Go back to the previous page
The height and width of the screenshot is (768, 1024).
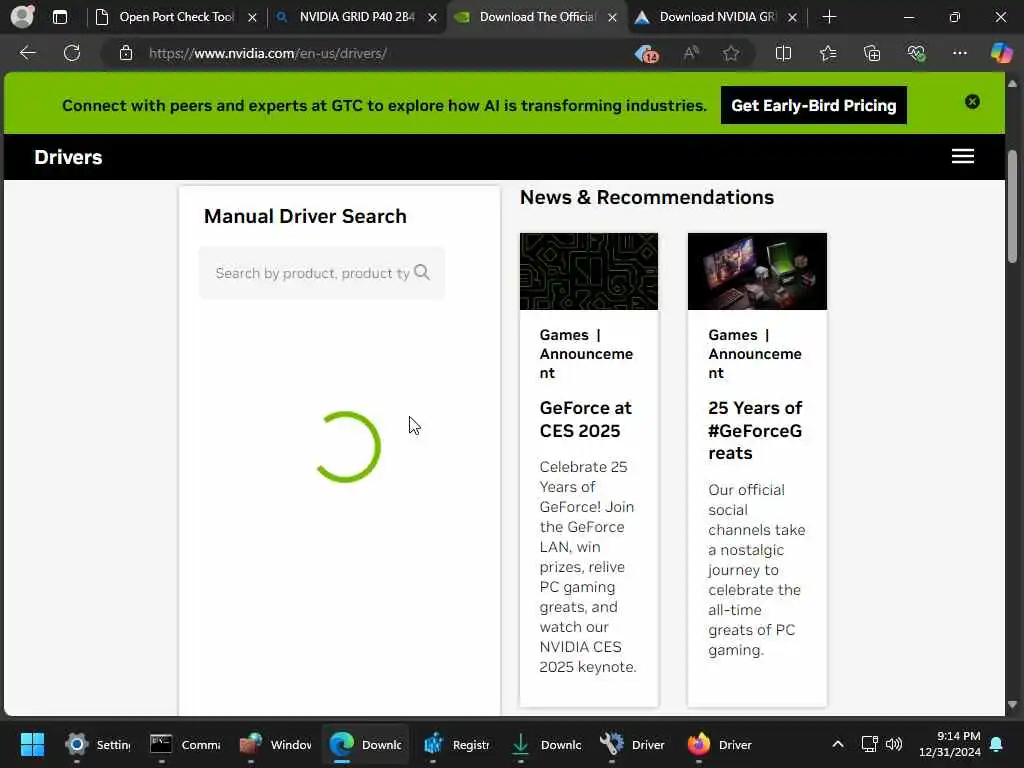[x=27, y=53]
